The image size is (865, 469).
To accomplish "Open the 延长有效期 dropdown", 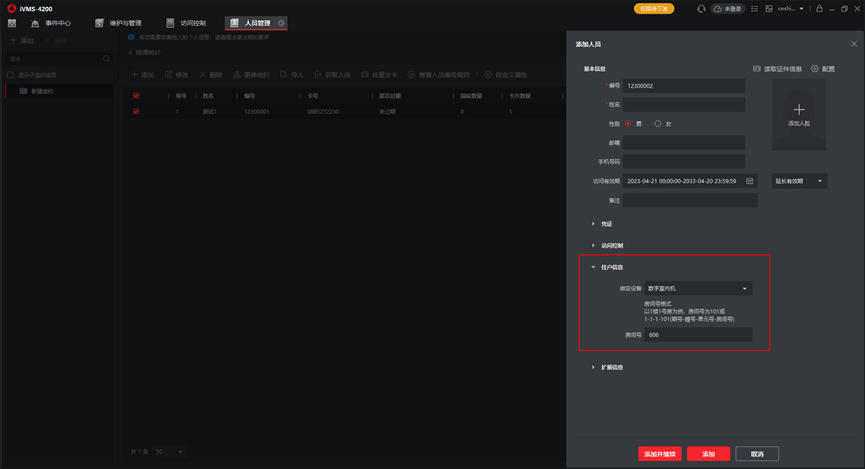I will click(x=799, y=181).
